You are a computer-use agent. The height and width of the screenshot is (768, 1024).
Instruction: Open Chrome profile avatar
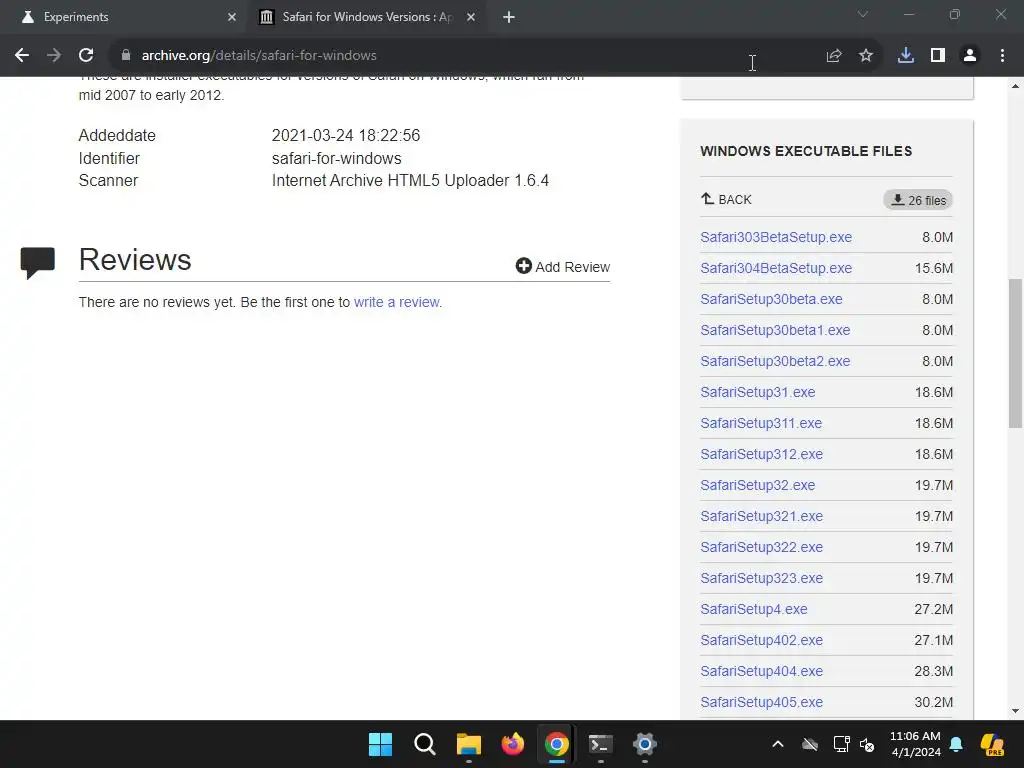point(970,56)
